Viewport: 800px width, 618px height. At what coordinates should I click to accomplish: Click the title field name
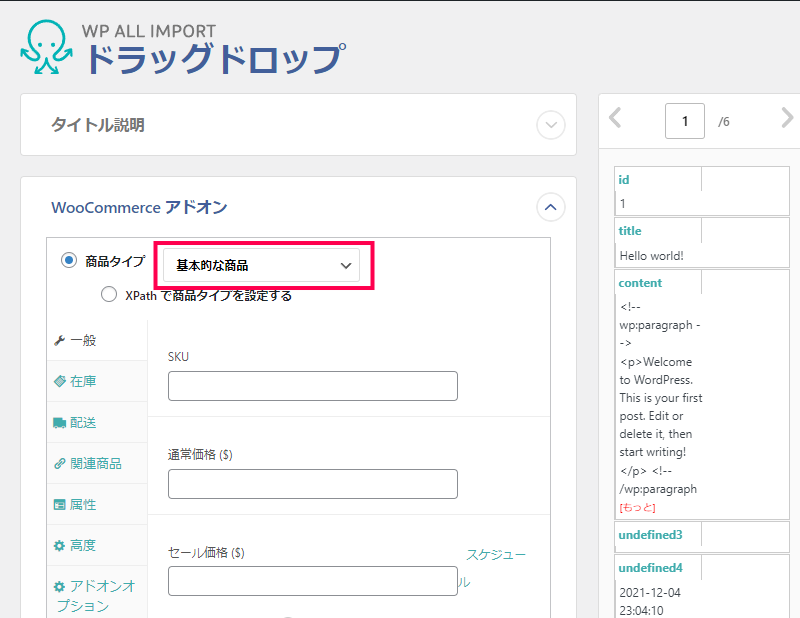630,231
